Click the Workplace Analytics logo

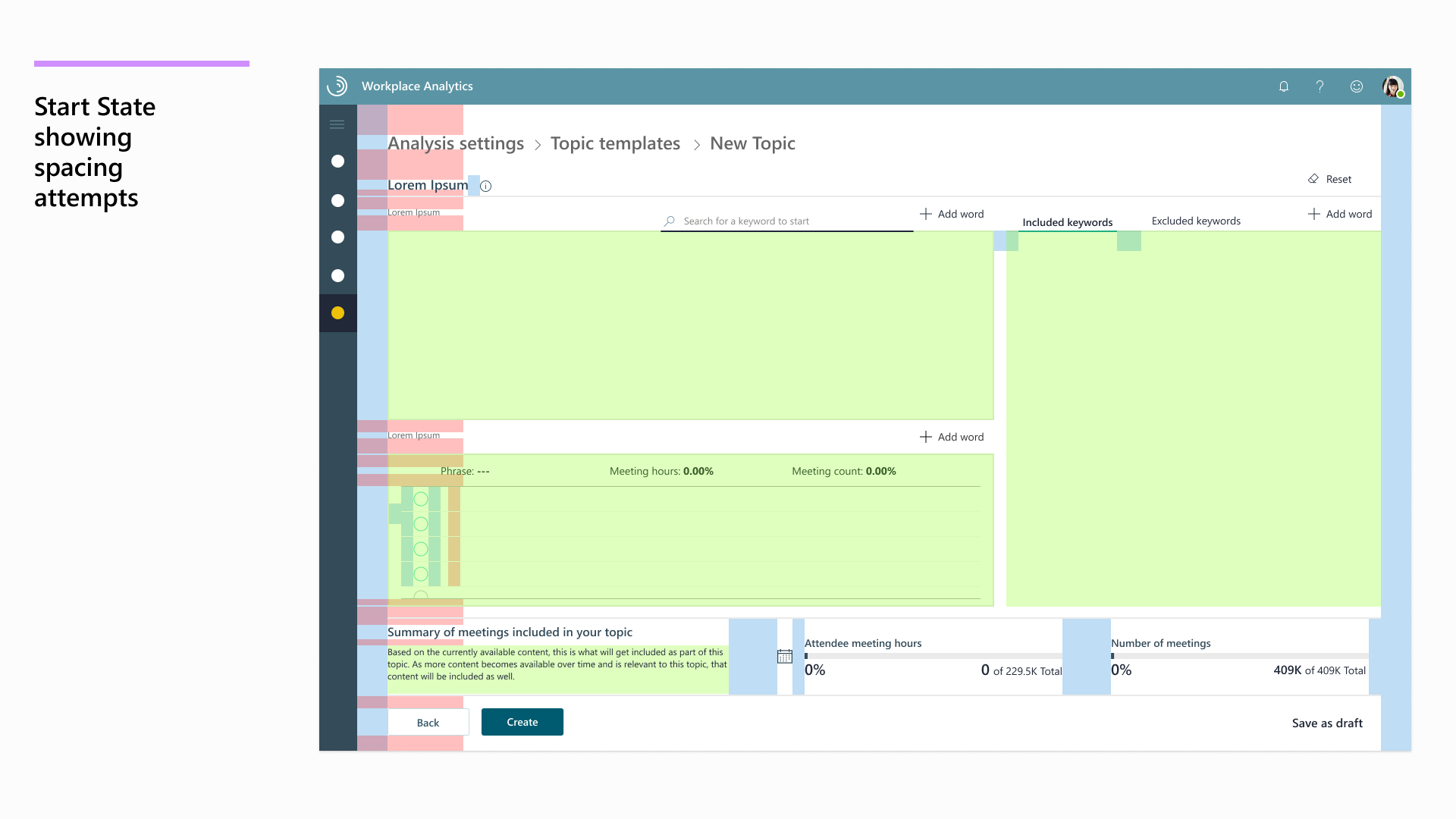(x=337, y=86)
